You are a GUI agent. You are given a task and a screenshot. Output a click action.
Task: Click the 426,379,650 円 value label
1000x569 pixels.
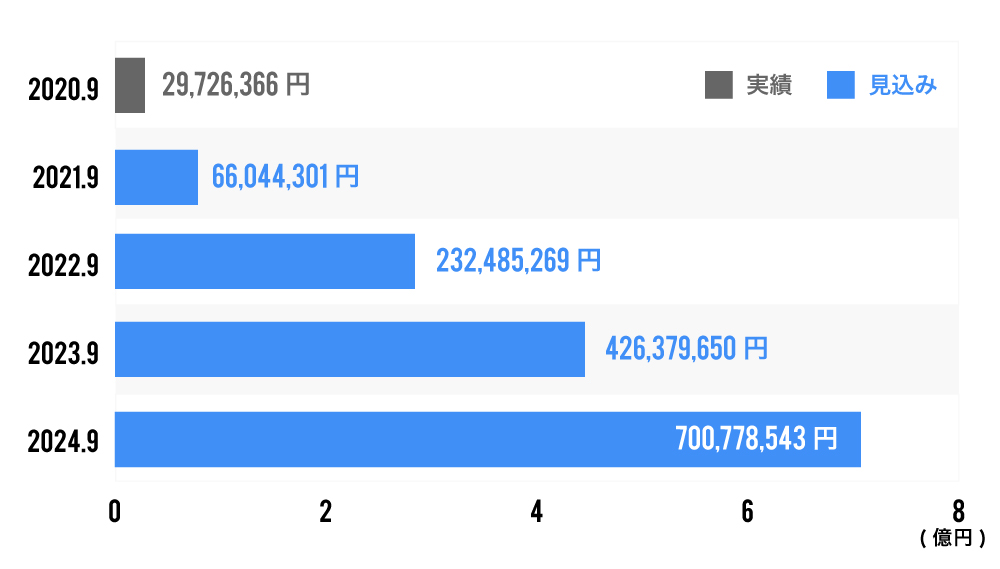pos(686,349)
